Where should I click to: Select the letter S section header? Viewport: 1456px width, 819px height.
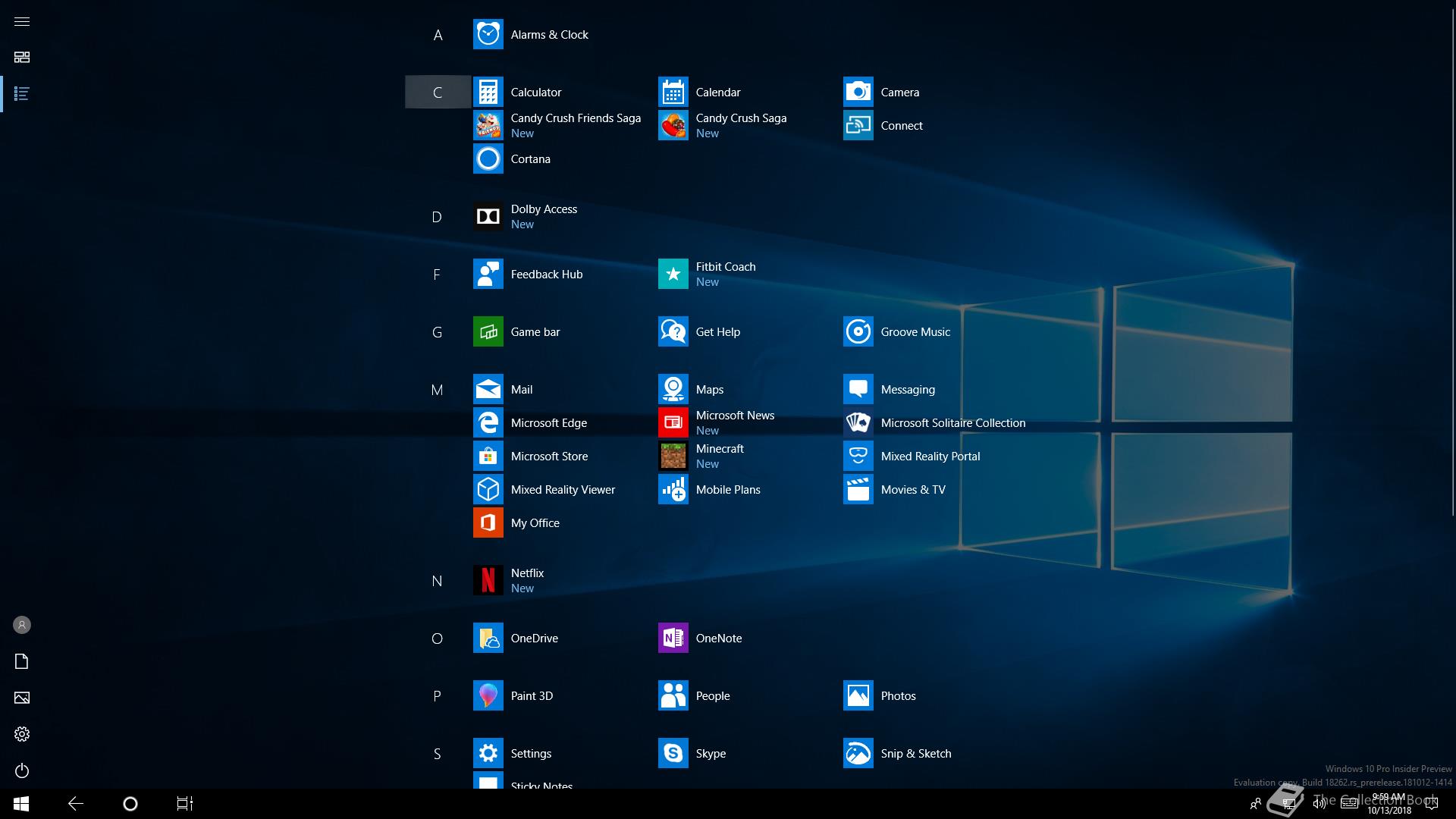coord(438,754)
